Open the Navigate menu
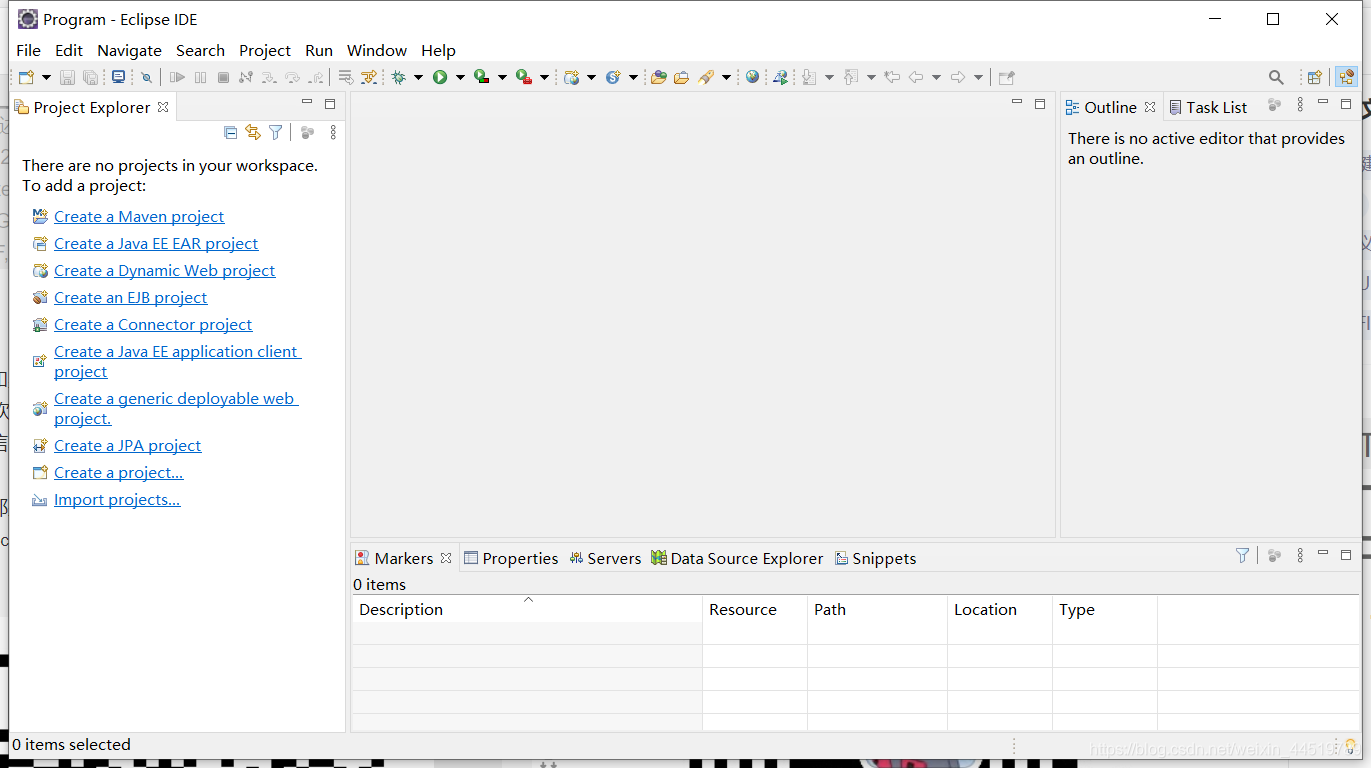Viewport: 1371px width, 768px height. click(129, 50)
